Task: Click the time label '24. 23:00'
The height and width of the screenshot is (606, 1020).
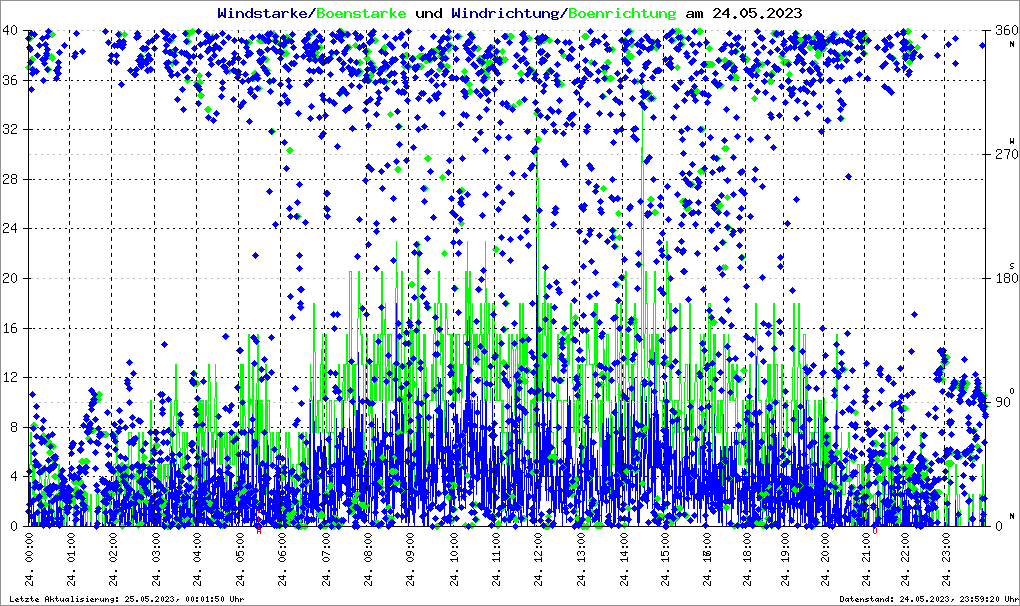Action: (x=946, y=559)
